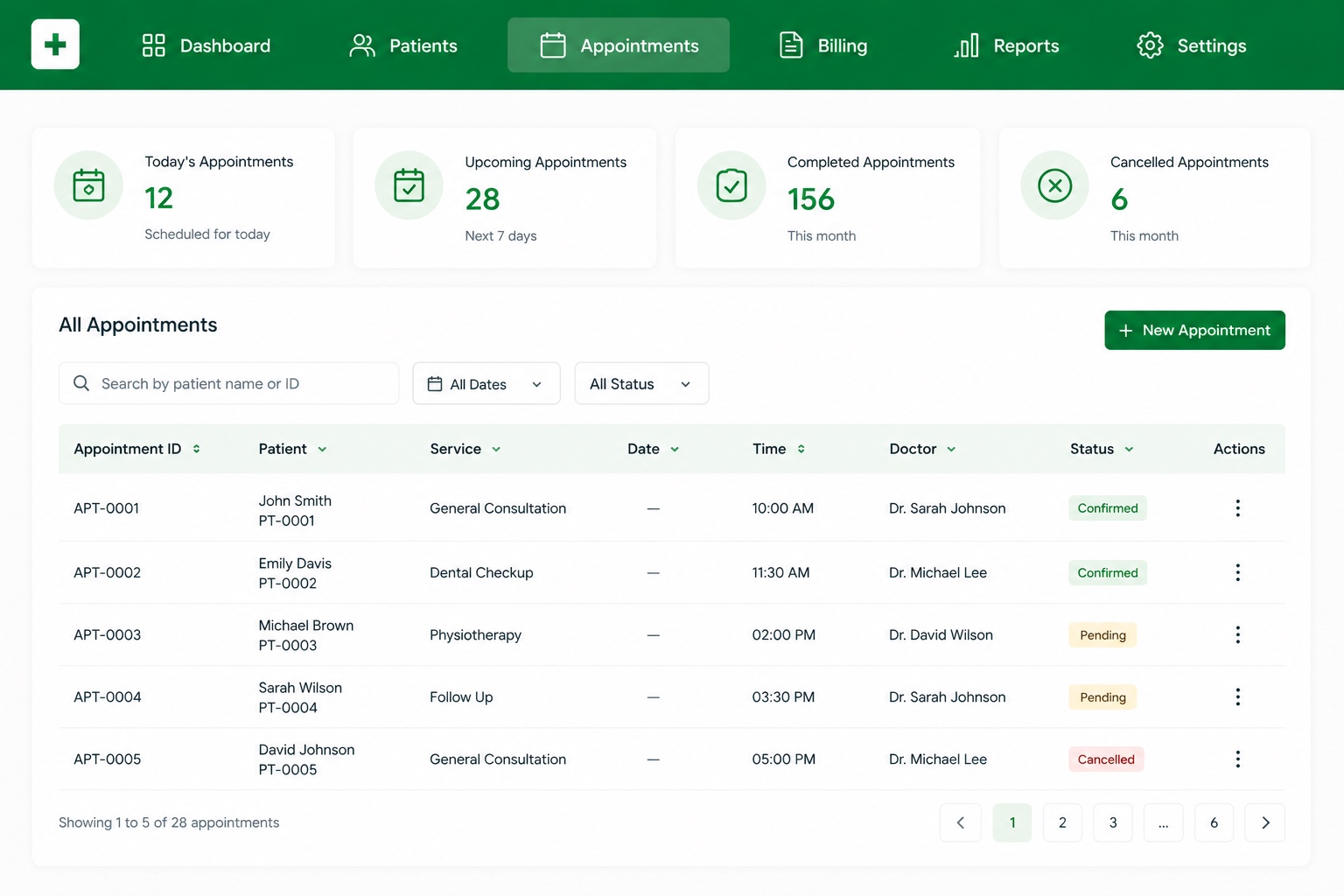This screenshot has height=896, width=1344.
Task: Go to page 3
Action: click(1113, 822)
